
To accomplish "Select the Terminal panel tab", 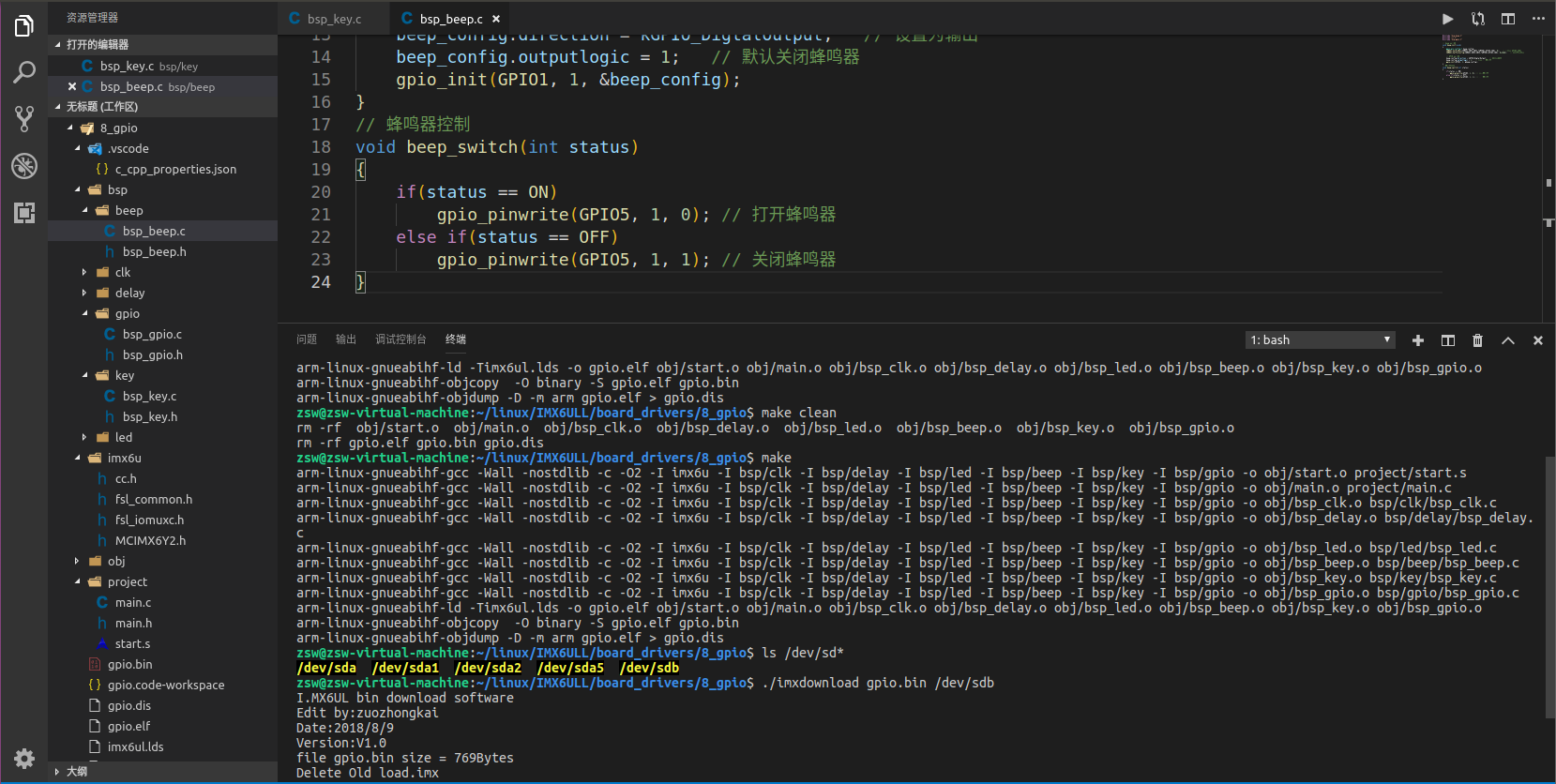I will (456, 339).
